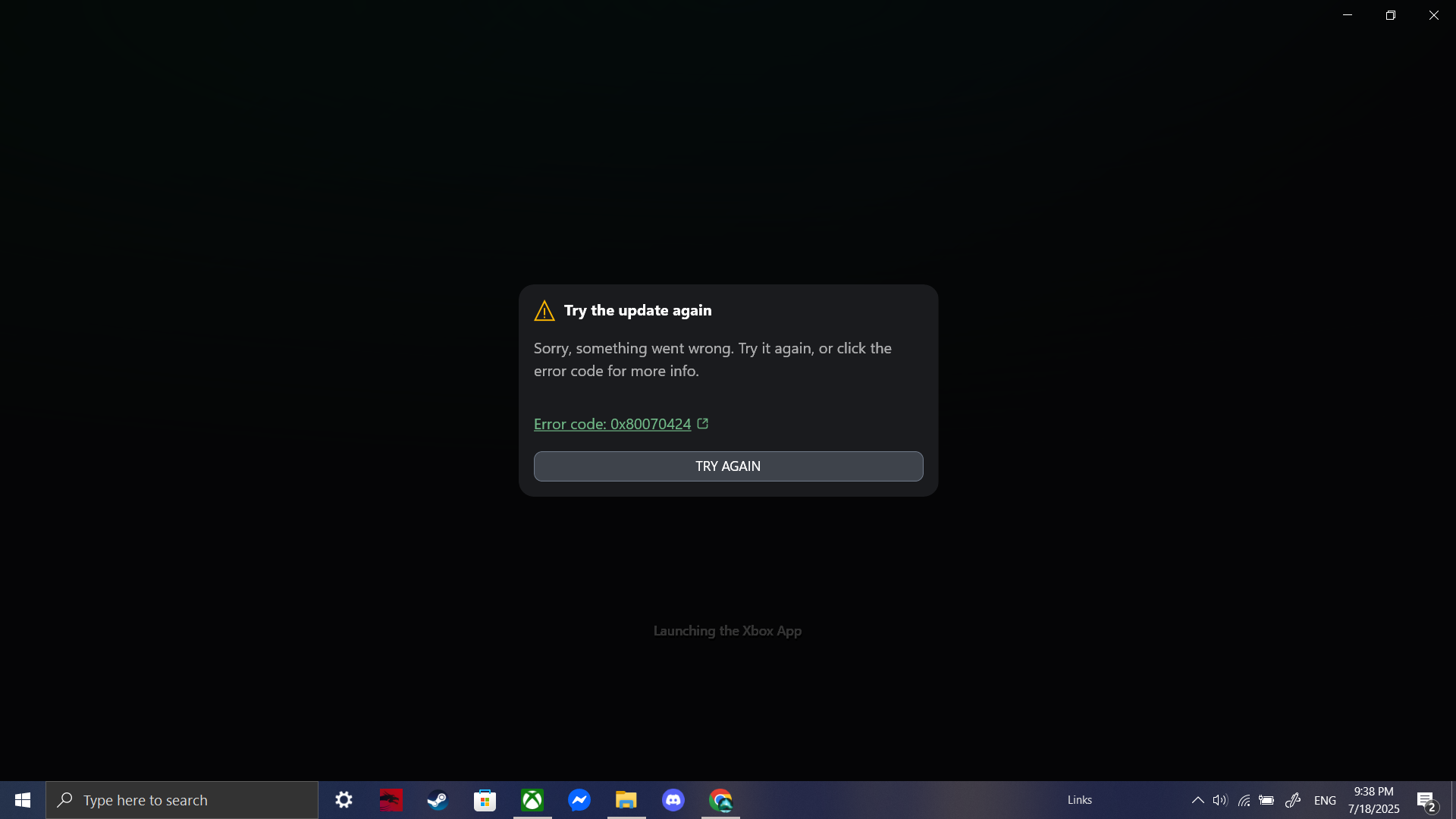Open Microsoft Store from taskbar
This screenshot has height=819, width=1456.
[485, 800]
